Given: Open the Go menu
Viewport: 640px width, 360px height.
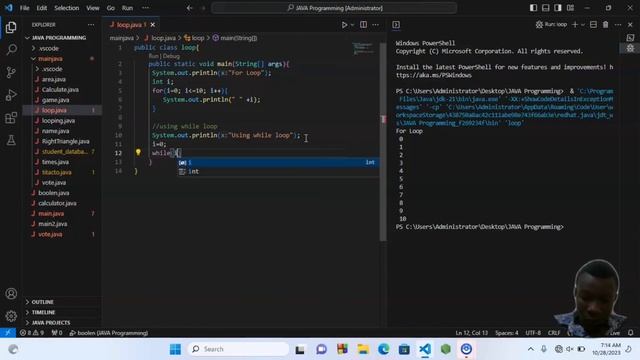Looking at the screenshot, I should pyautogui.click(x=111, y=8).
